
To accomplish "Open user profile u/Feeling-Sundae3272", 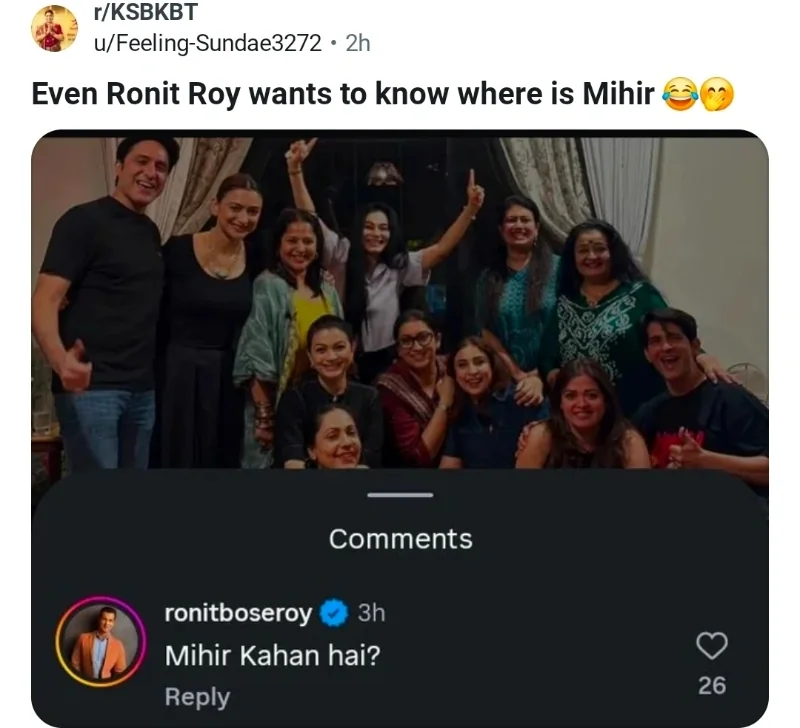I will coord(208,43).
